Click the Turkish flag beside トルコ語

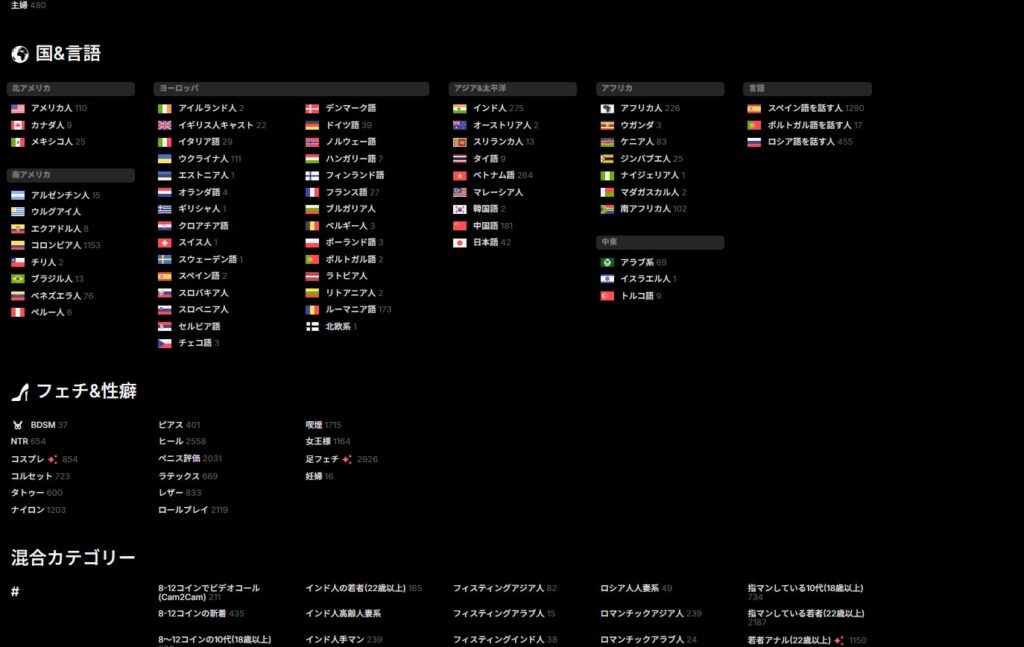coord(607,296)
